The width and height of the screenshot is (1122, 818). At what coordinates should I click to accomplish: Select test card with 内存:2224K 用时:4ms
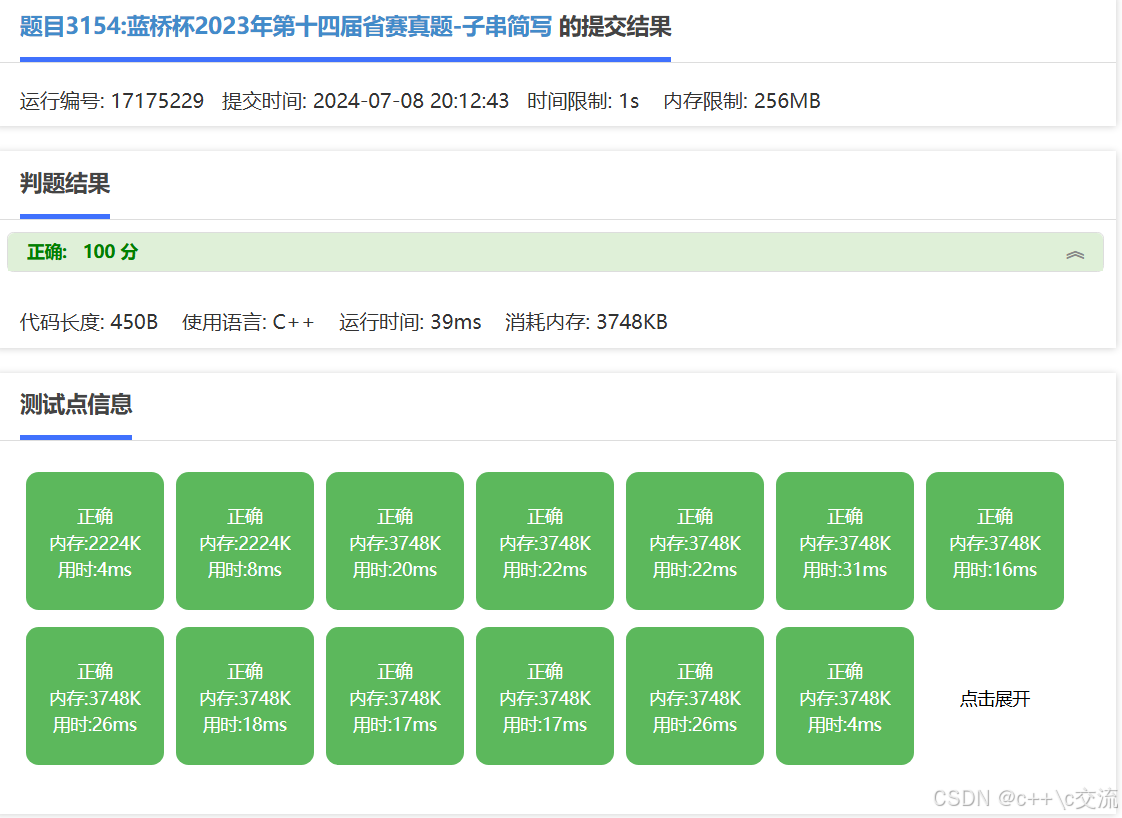[x=95, y=541]
